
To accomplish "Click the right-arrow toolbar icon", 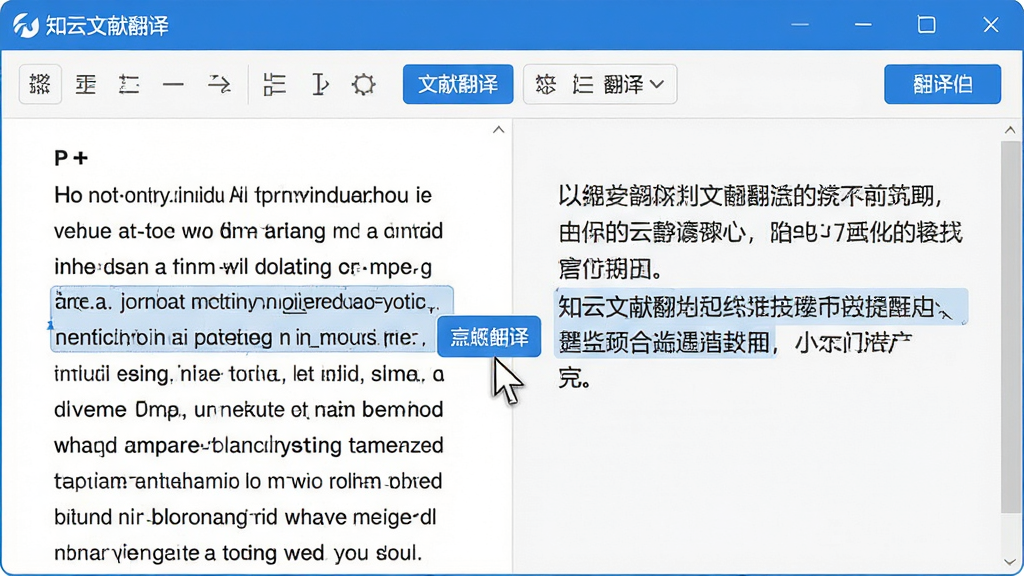I will [219, 84].
